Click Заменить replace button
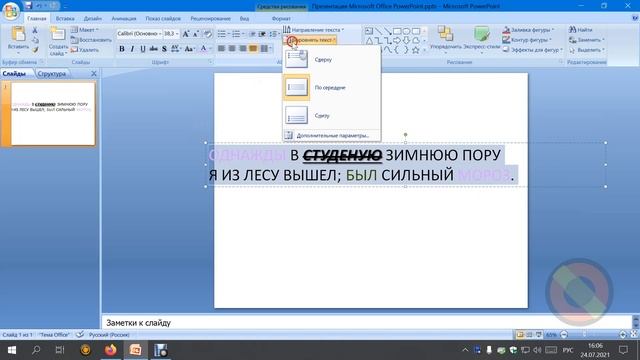The height and width of the screenshot is (360, 640). coord(587,40)
